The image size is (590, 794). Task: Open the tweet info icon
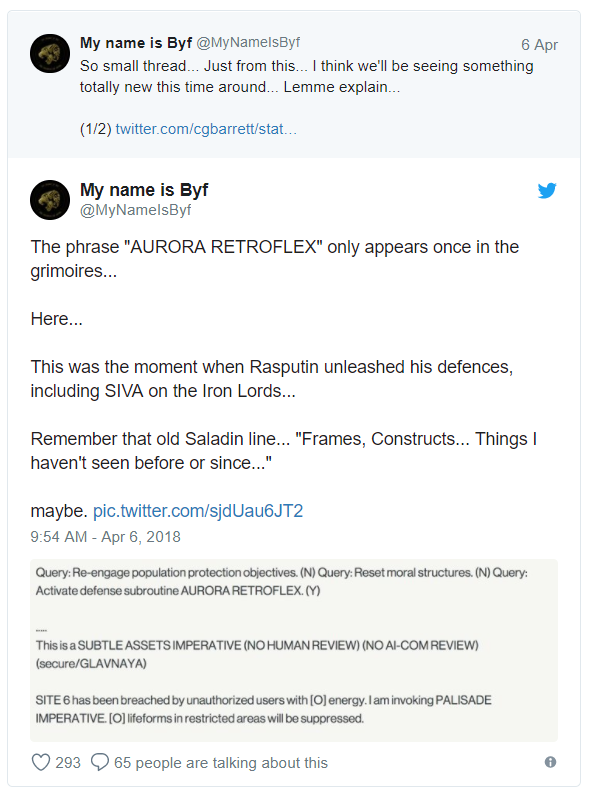click(550, 762)
